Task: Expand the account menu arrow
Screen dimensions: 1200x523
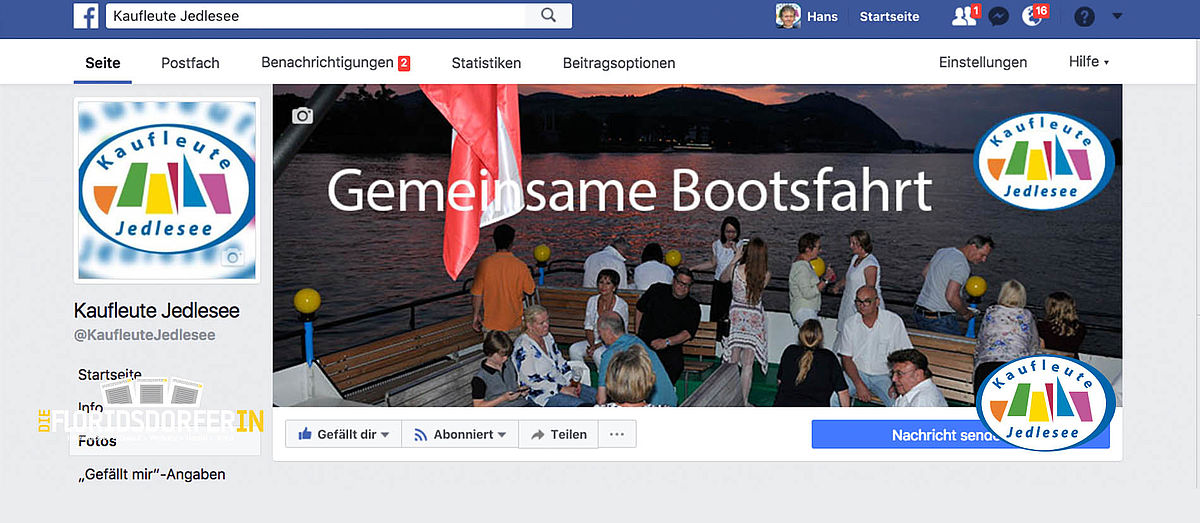Action: (1117, 16)
